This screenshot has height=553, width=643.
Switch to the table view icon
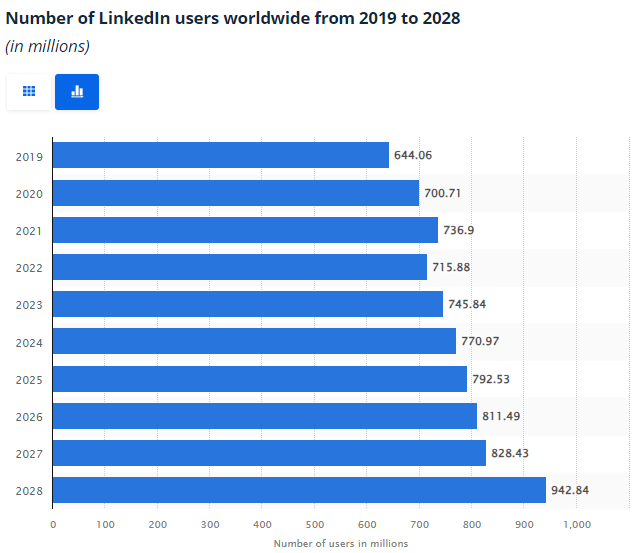point(29,92)
